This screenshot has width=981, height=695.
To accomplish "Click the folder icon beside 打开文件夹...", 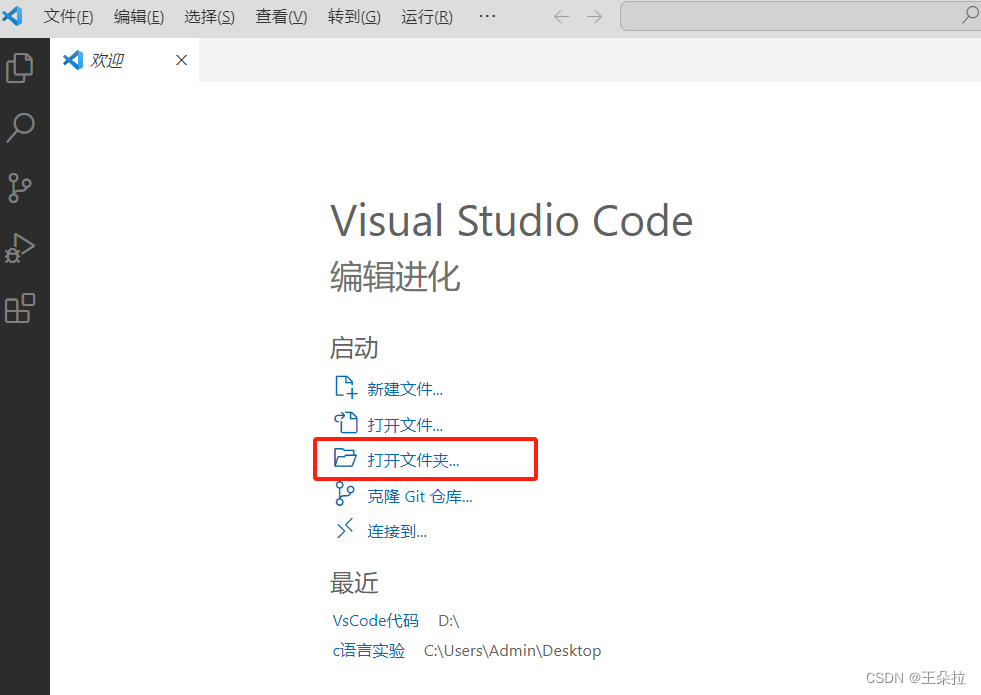I will click(x=345, y=458).
